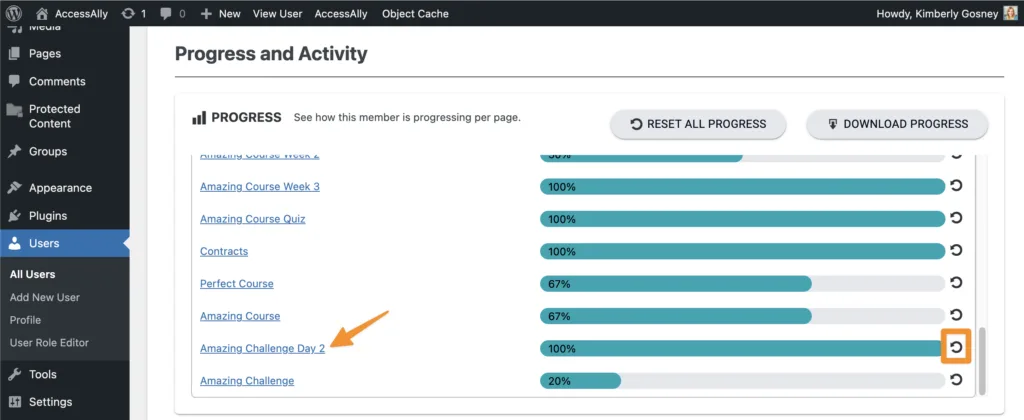Reset progress for Amazing Course Week 3
The width and height of the screenshot is (1024, 420).
956,186
